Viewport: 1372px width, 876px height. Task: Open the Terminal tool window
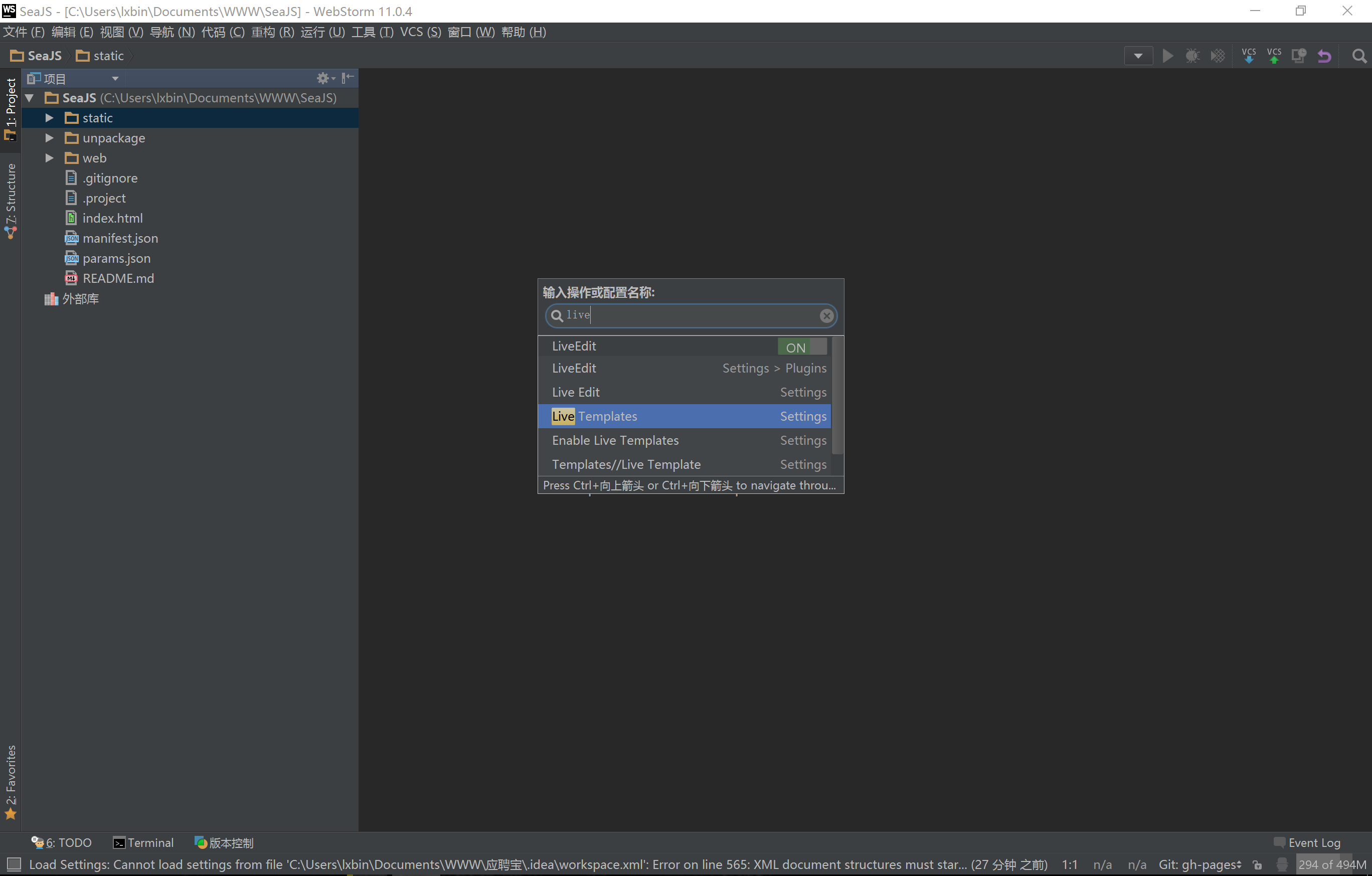[x=143, y=842]
